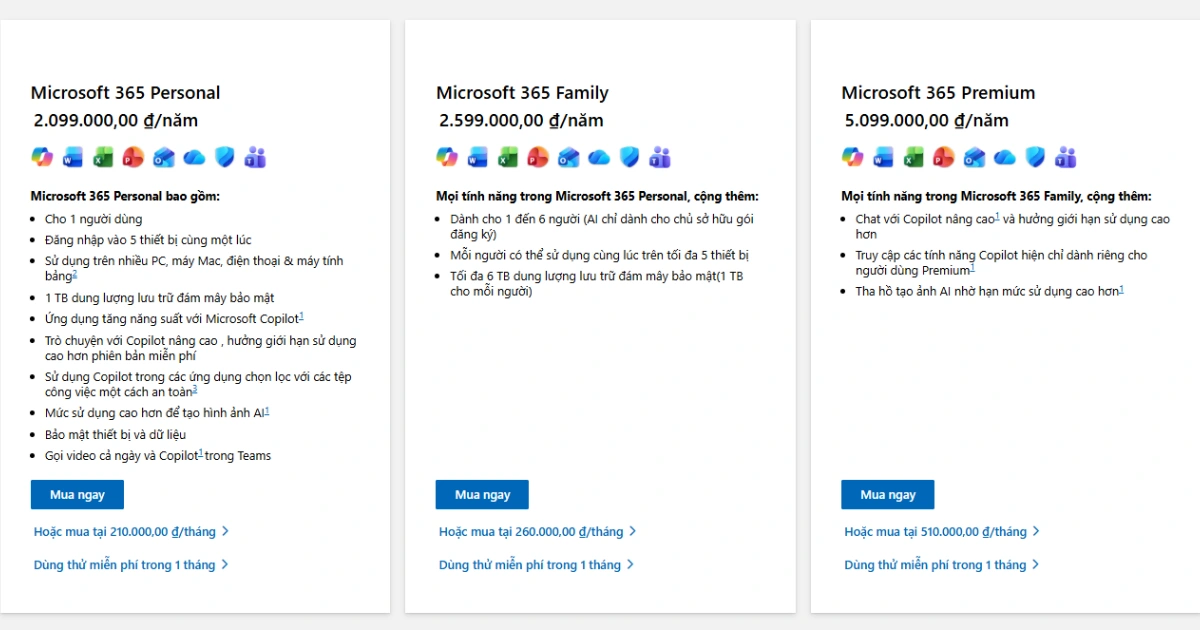Open footnote 1 after 'Chat với Copilot nâng cao'
This screenshot has height=630, width=1200.
[x=998, y=215]
